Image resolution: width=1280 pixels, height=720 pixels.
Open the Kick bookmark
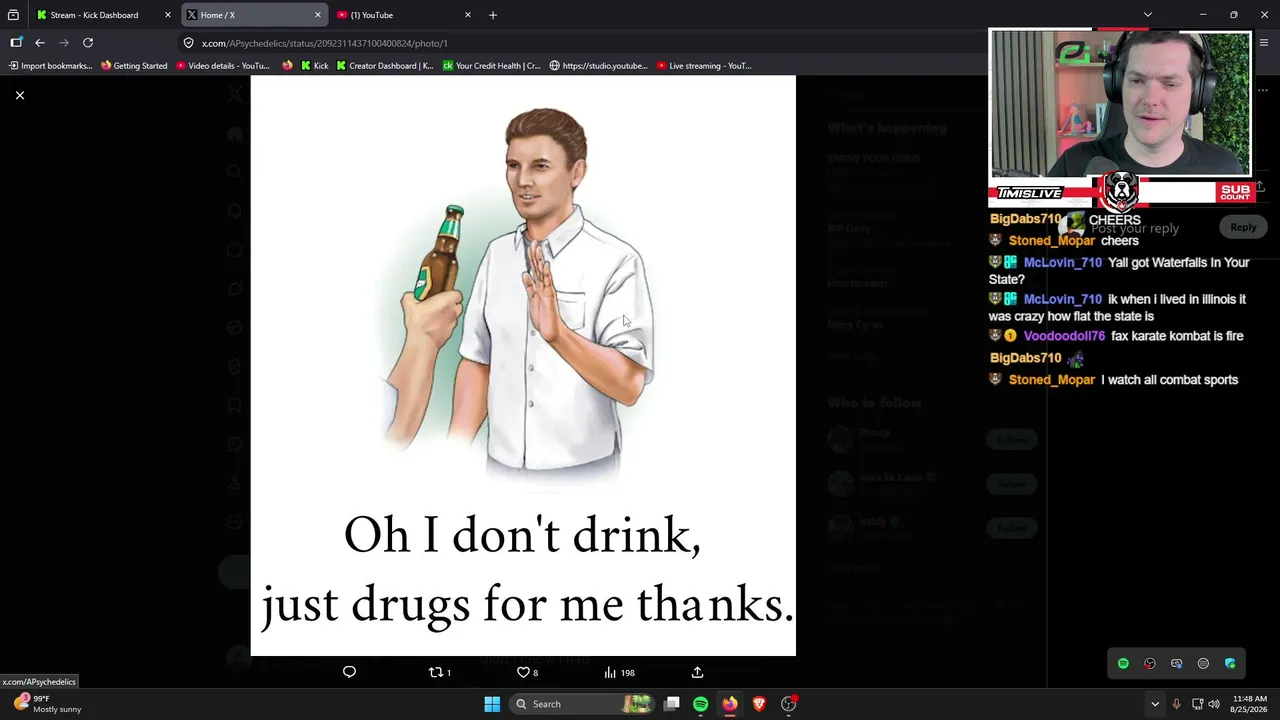click(314, 66)
